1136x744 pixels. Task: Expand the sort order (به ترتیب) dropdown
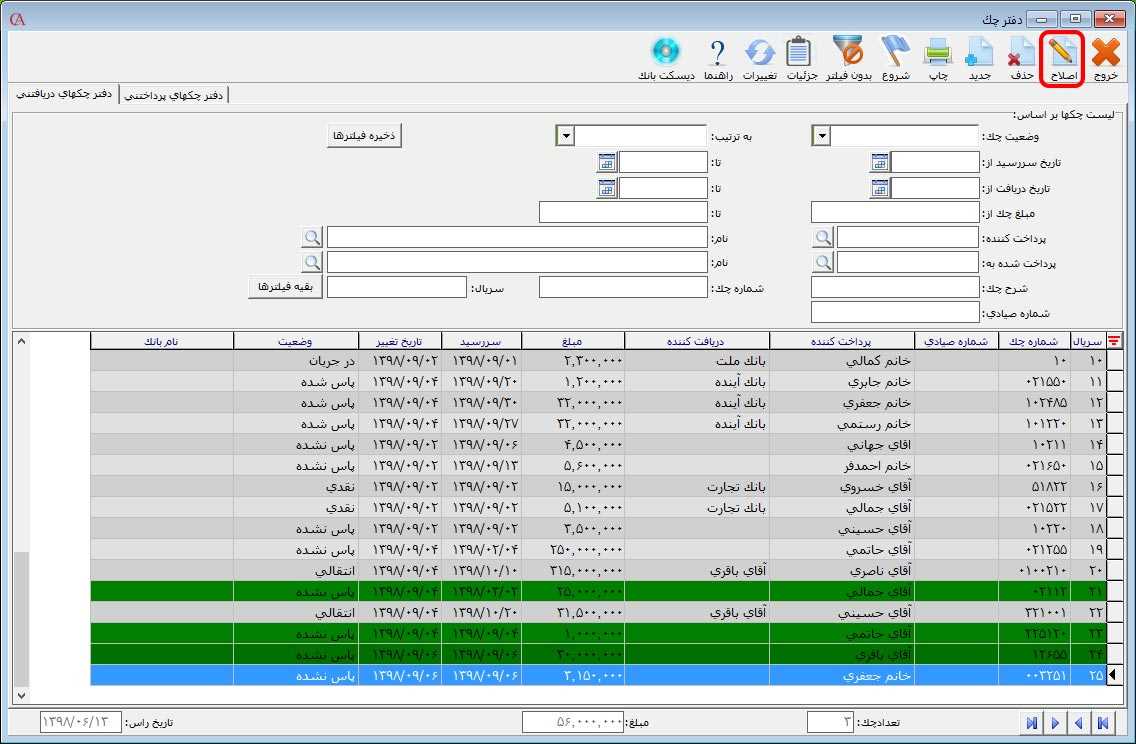[x=565, y=136]
